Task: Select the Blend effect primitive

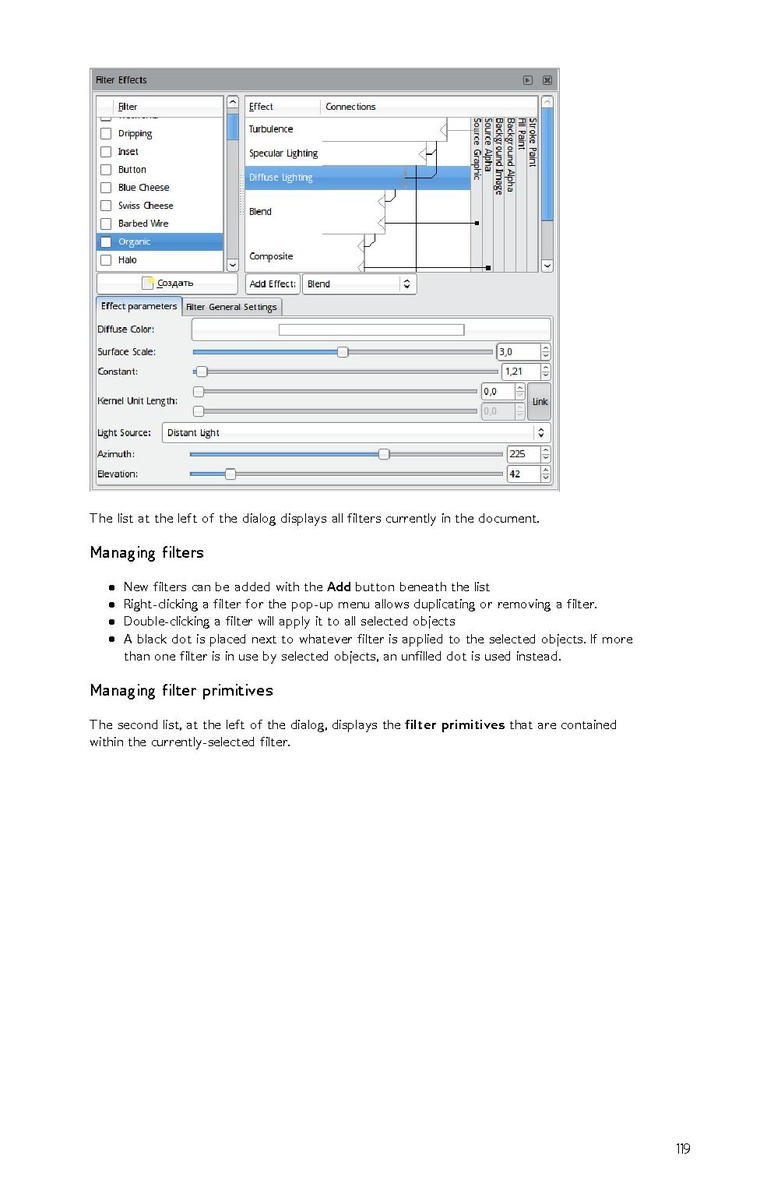Action: tap(260, 212)
